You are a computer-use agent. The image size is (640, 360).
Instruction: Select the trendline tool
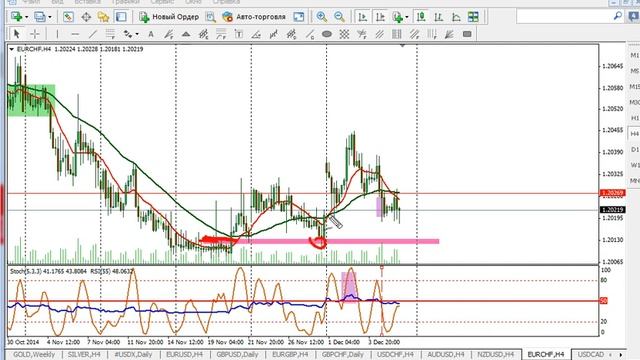93,34
